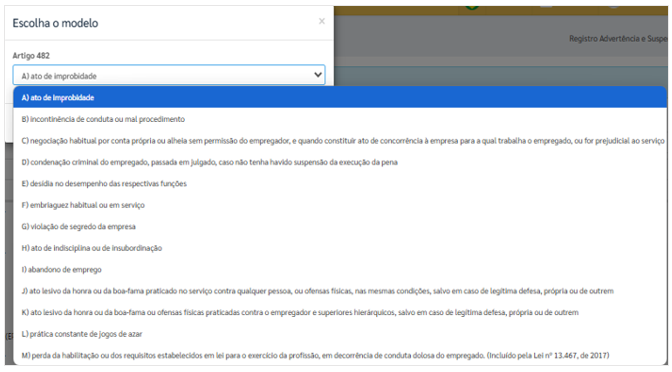Select E) desídia no desempenho das funções
This screenshot has height=372, width=672.
point(340,183)
